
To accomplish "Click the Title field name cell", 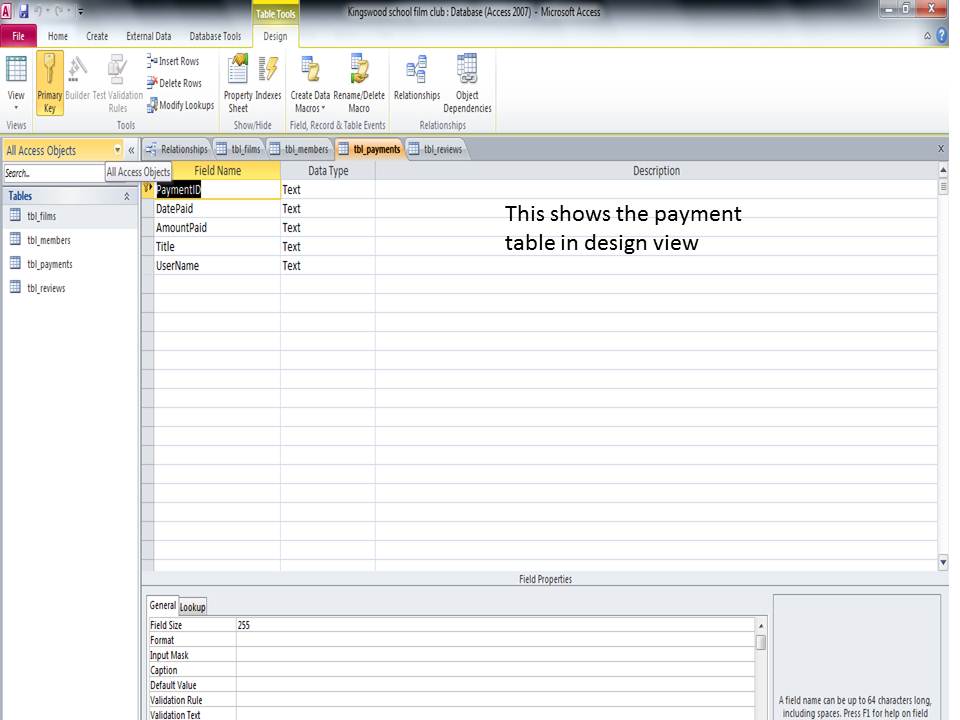I will (x=217, y=247).
